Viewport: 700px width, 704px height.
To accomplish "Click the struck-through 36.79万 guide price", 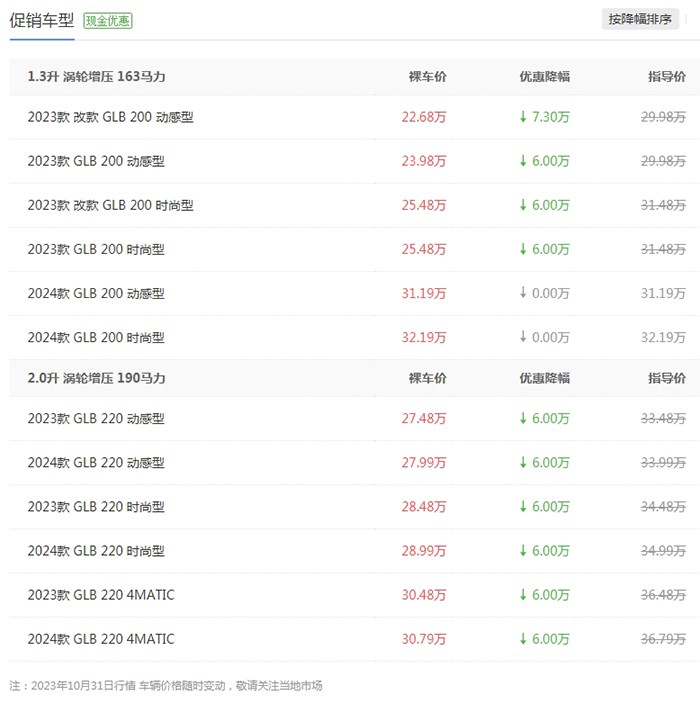I will click(x=663, y=639).
